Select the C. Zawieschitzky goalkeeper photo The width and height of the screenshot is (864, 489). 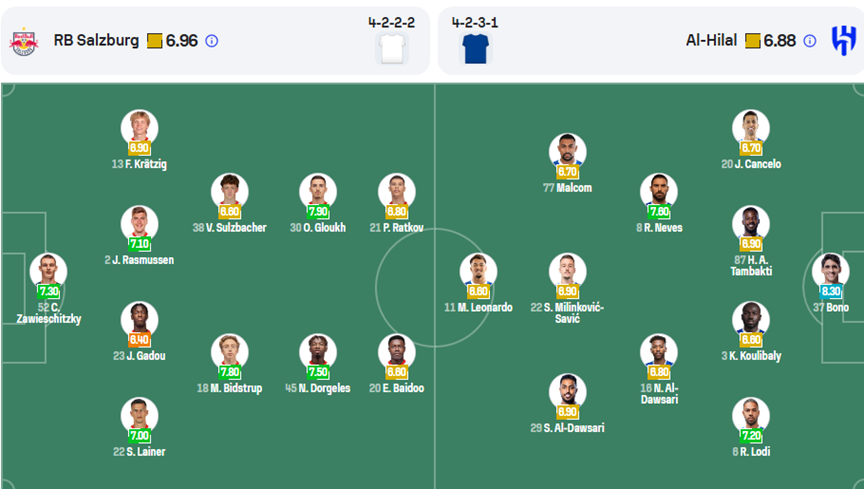tap(48, 272)
